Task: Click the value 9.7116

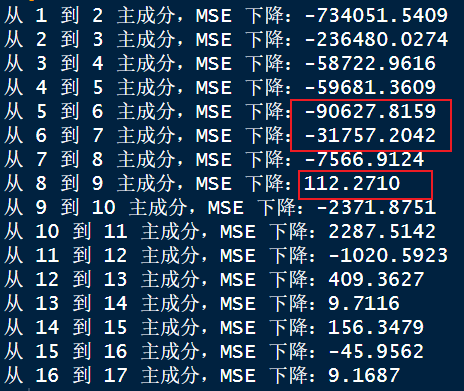Action: [x=364, y=303]
